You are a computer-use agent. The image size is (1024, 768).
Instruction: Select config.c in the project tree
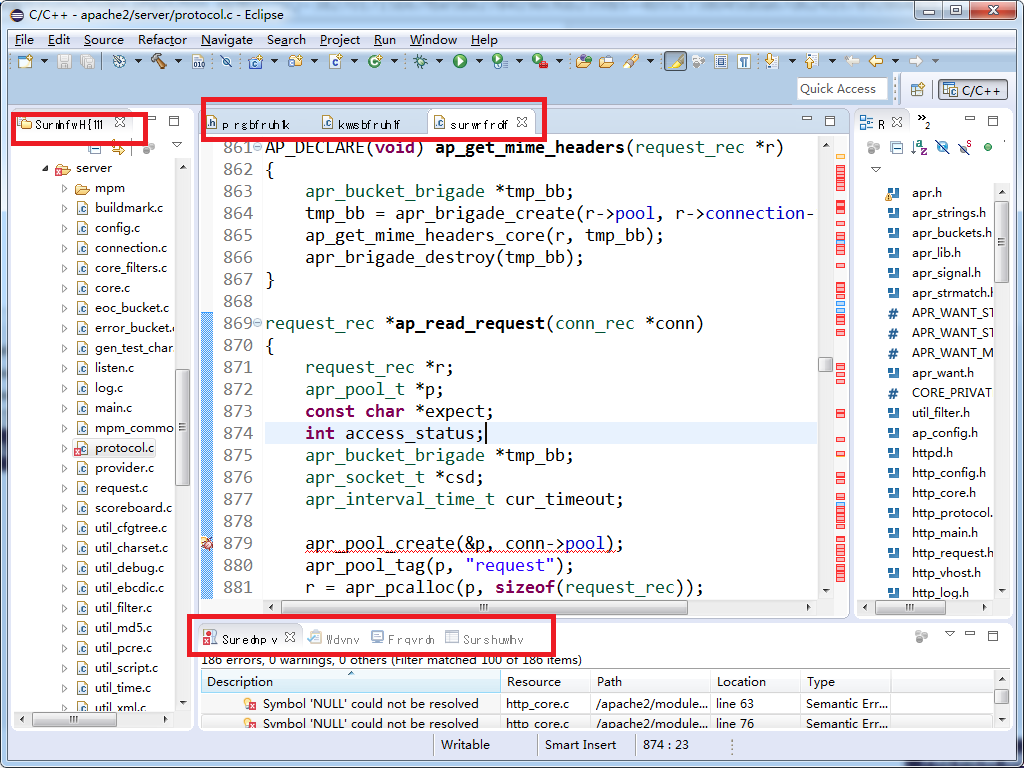point(117,229)
